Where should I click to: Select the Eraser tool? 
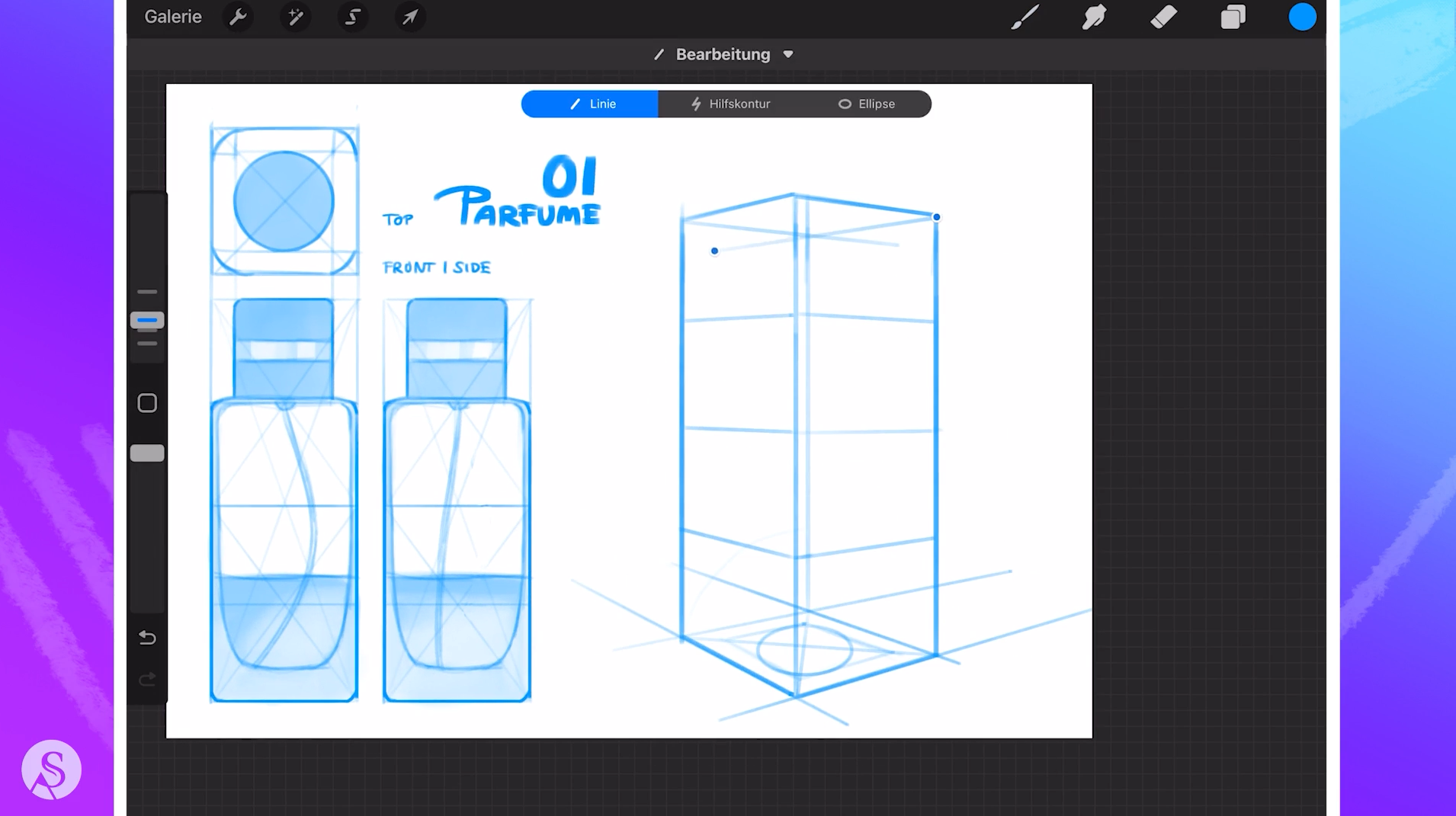click(1163, 17)
